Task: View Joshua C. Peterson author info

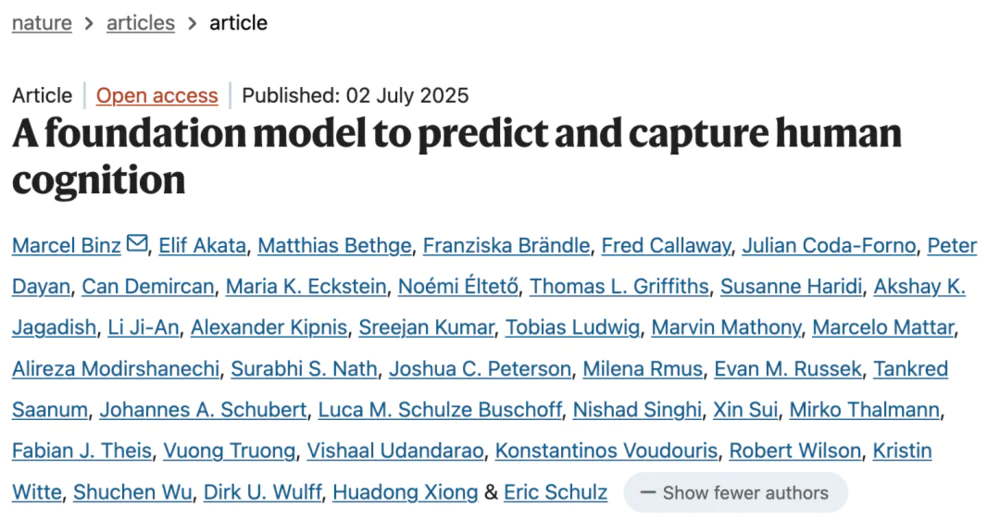Action: pos(480,369)
